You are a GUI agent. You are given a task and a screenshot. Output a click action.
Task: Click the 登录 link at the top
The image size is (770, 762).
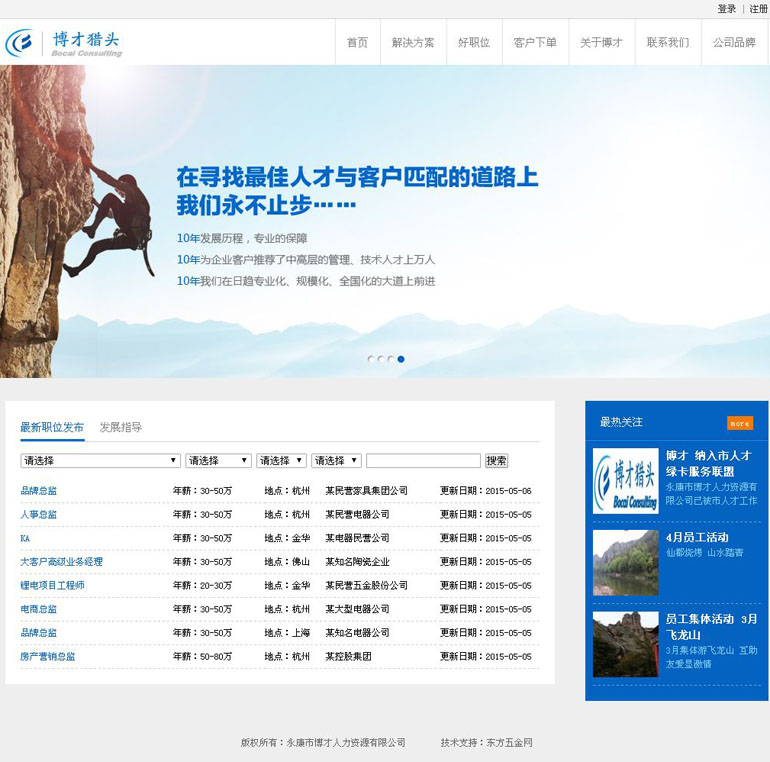click(726, 9)
